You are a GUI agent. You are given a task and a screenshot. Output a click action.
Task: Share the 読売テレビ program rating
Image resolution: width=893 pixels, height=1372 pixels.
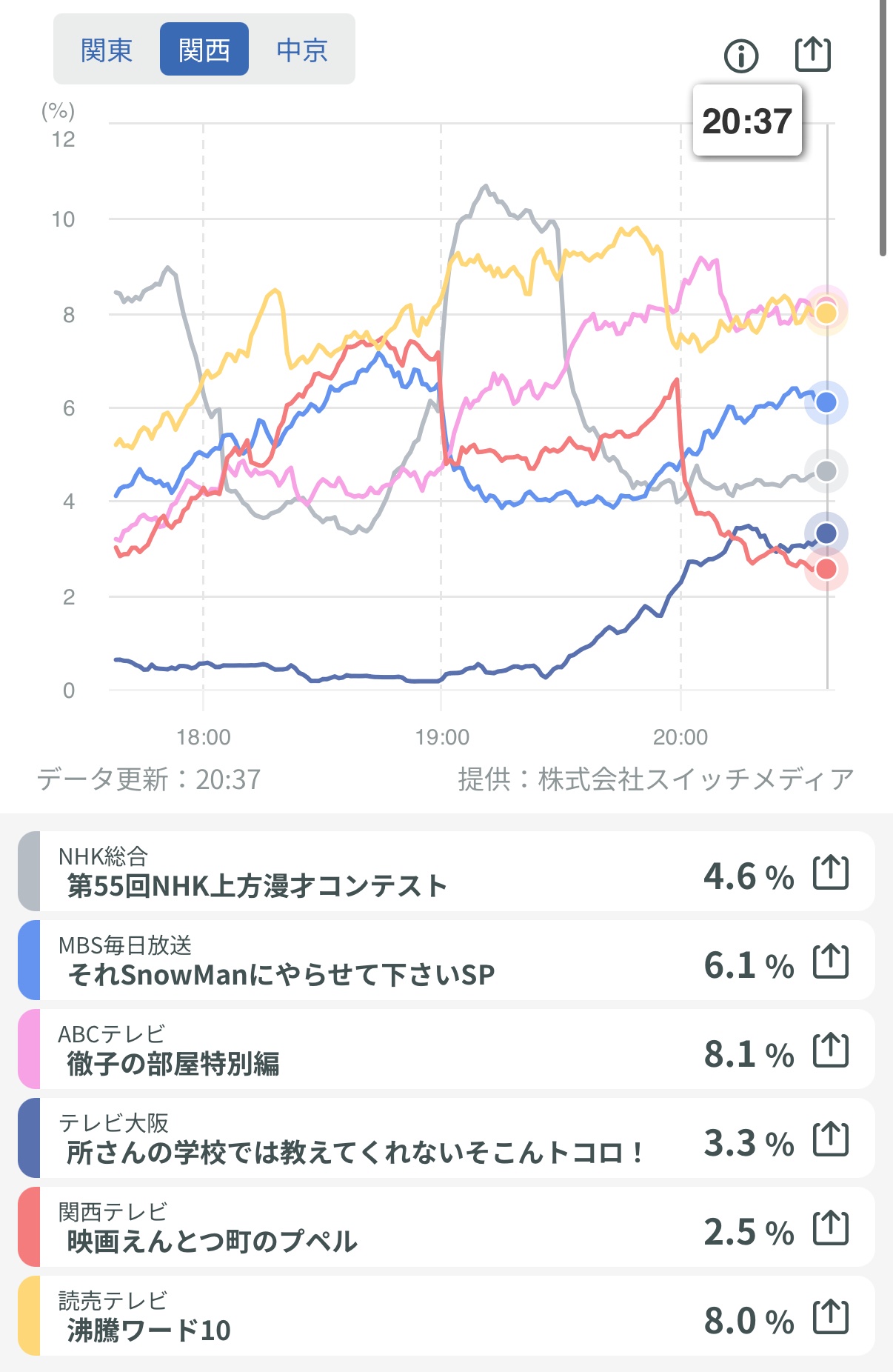(831, 1317)
